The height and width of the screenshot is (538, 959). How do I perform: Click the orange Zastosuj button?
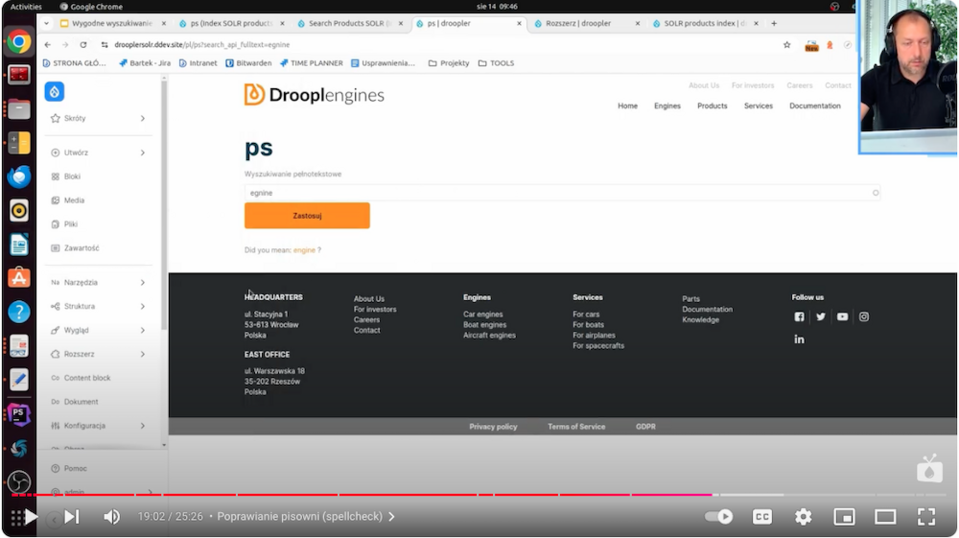(x=307, y=216)
